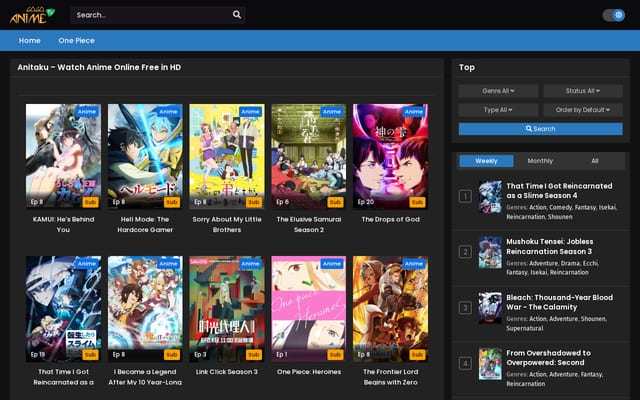
Task: Toggle the dark mode switch
Action: tap(613, 15)
